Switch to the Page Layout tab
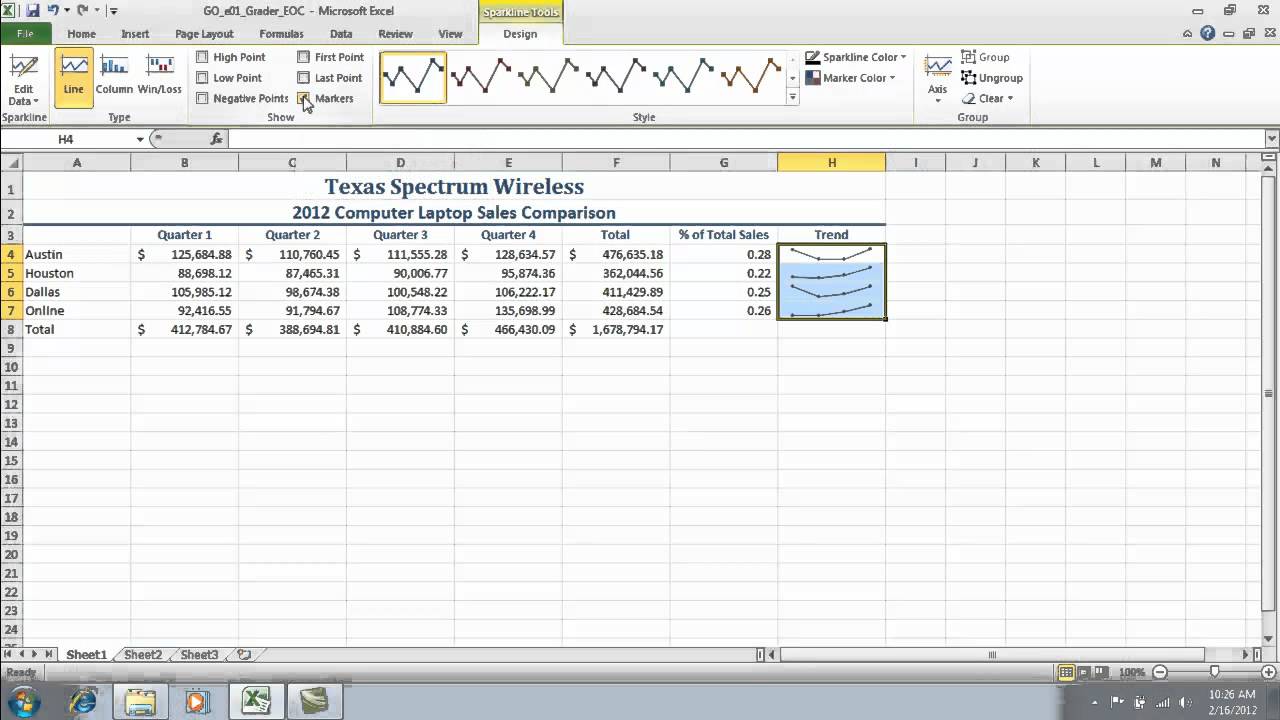Viewport: 1280px width, 720px height. point(204,34)
